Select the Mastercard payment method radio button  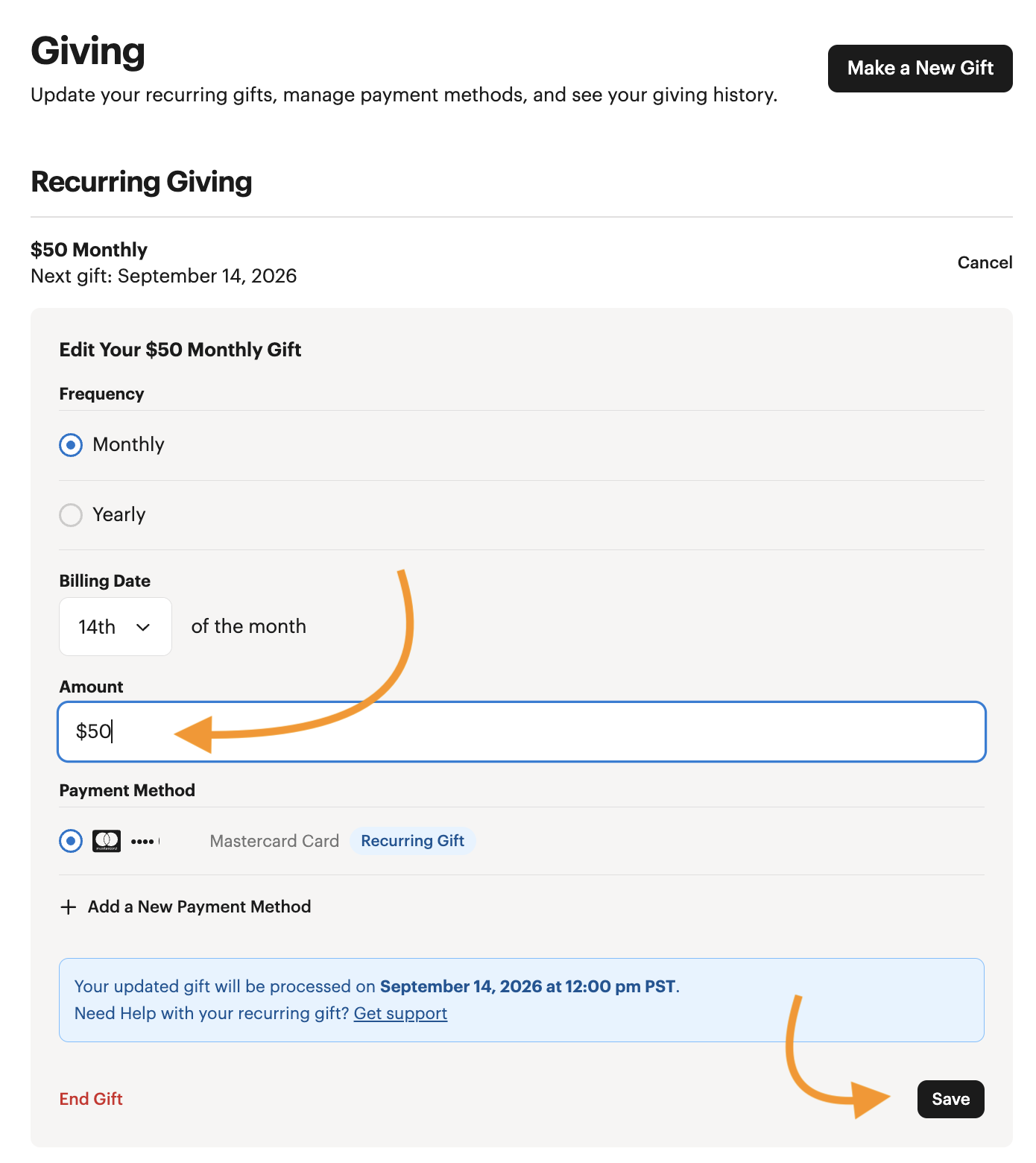(71, 841)
